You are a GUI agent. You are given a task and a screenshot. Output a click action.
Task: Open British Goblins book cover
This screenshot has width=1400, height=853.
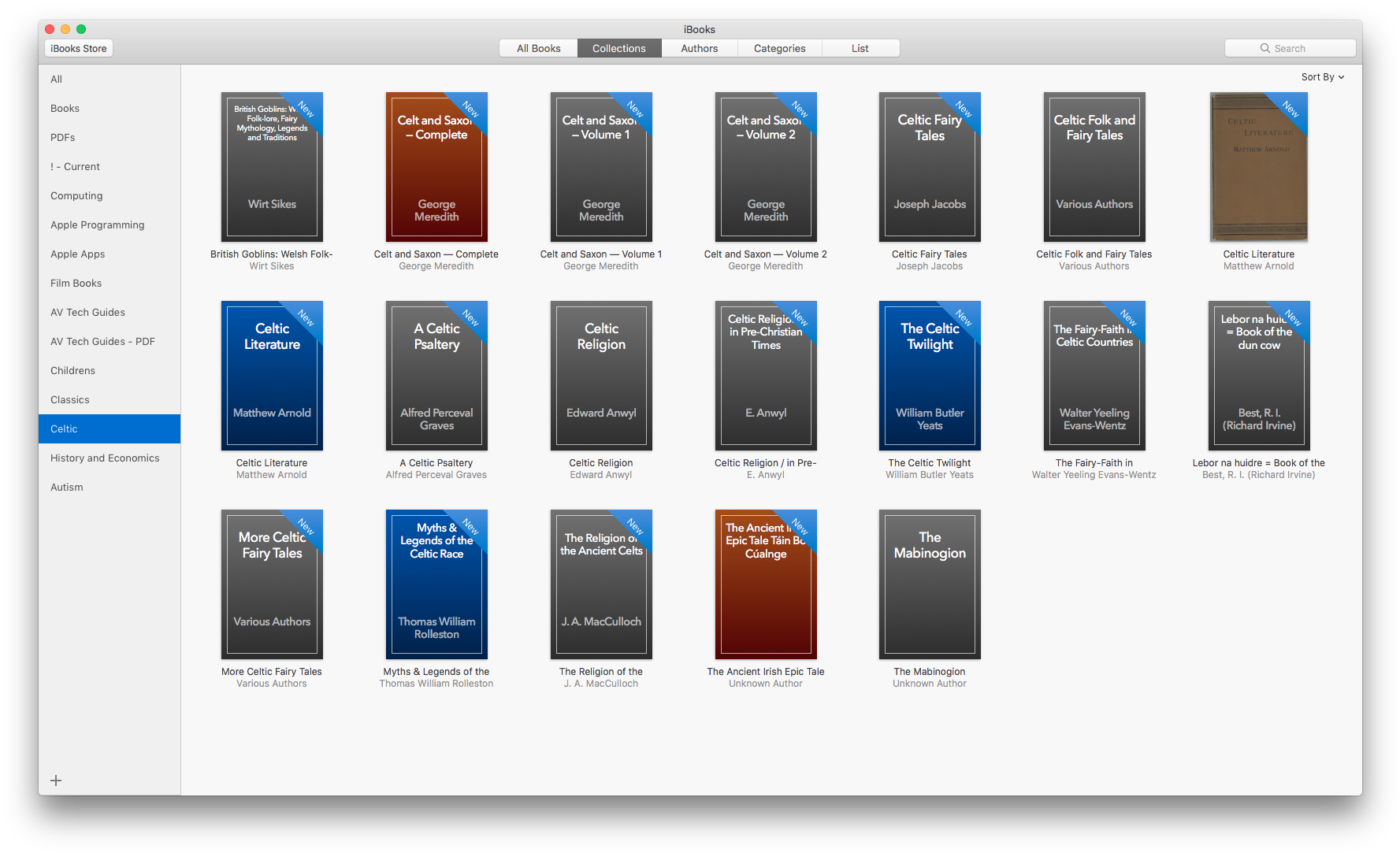tap(272, 167)
